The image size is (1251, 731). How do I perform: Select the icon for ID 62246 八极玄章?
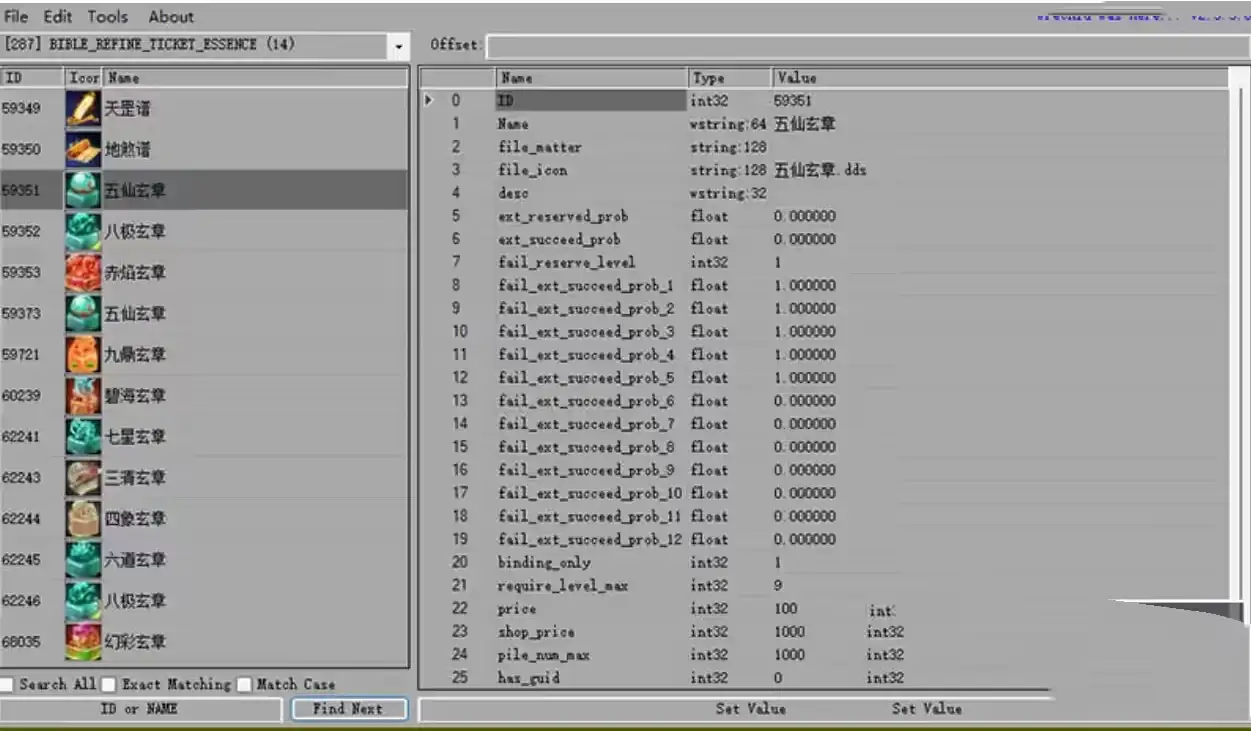tap(83, 600)
